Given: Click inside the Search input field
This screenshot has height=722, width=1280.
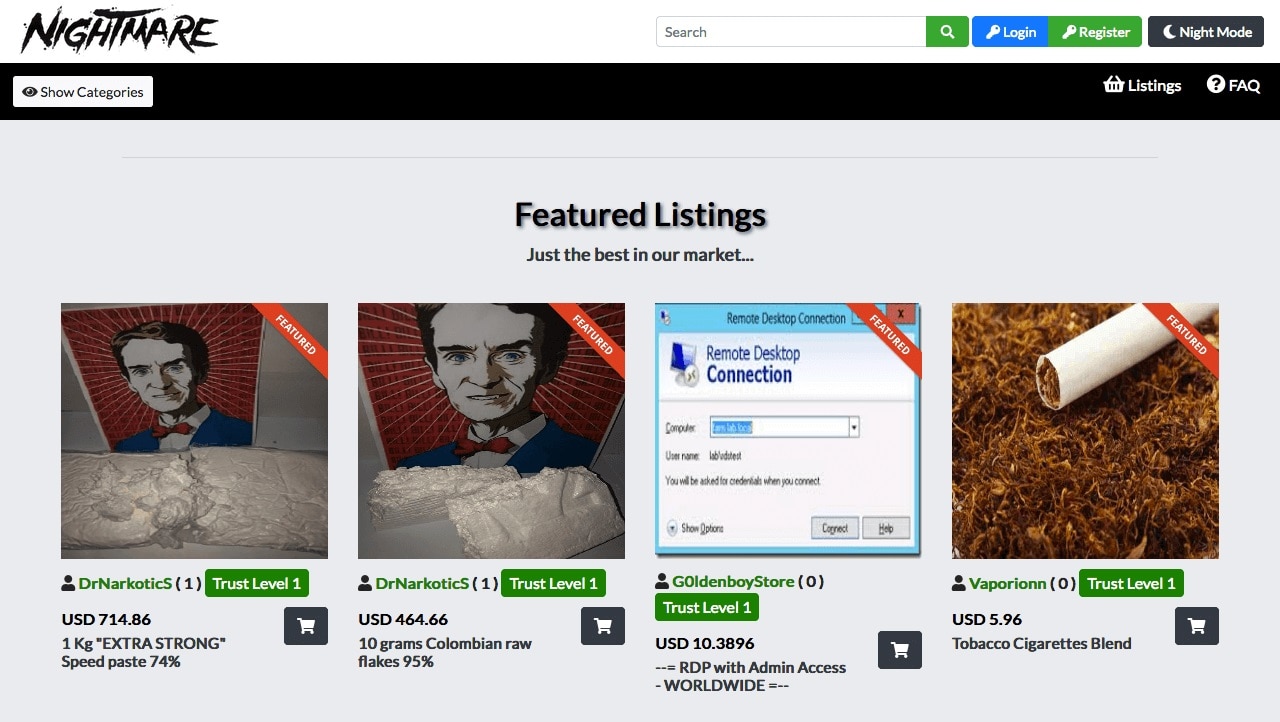Looking at the screenshot, I should tap(790, 31).
